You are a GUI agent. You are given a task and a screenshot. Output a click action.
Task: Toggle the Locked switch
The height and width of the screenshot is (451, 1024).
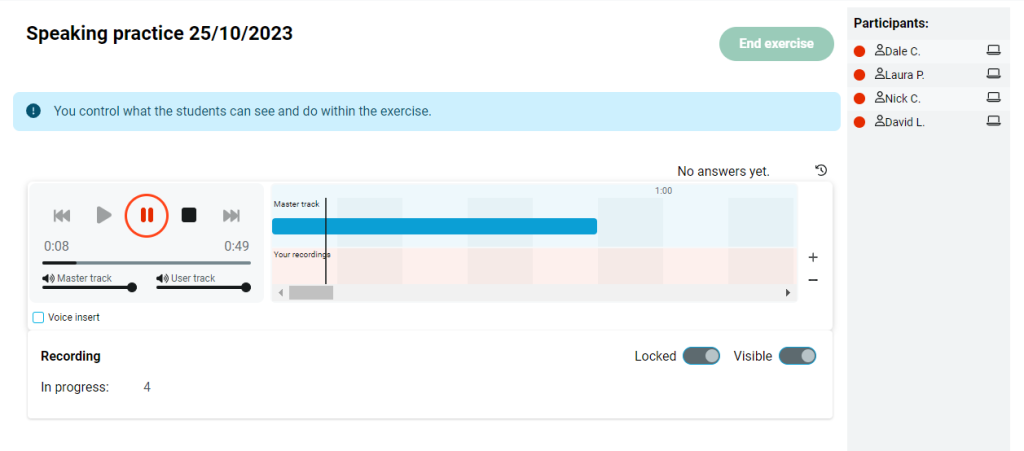point(701,356)
